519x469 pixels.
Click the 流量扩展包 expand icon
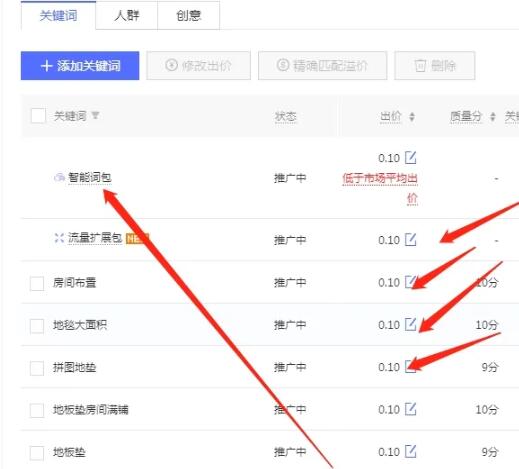coord(59,238)
